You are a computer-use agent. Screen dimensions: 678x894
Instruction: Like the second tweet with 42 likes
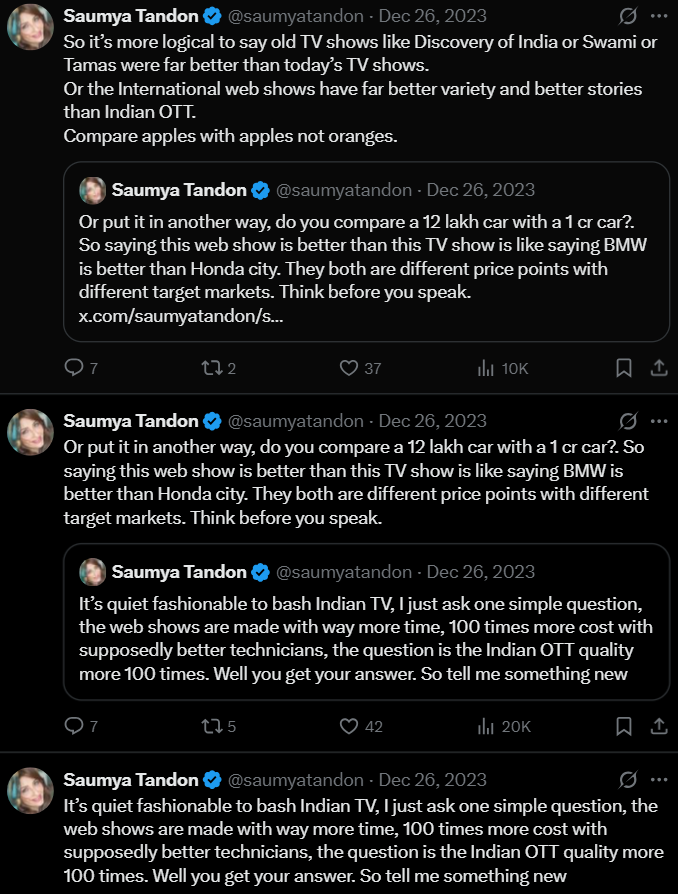coord(349,726)
